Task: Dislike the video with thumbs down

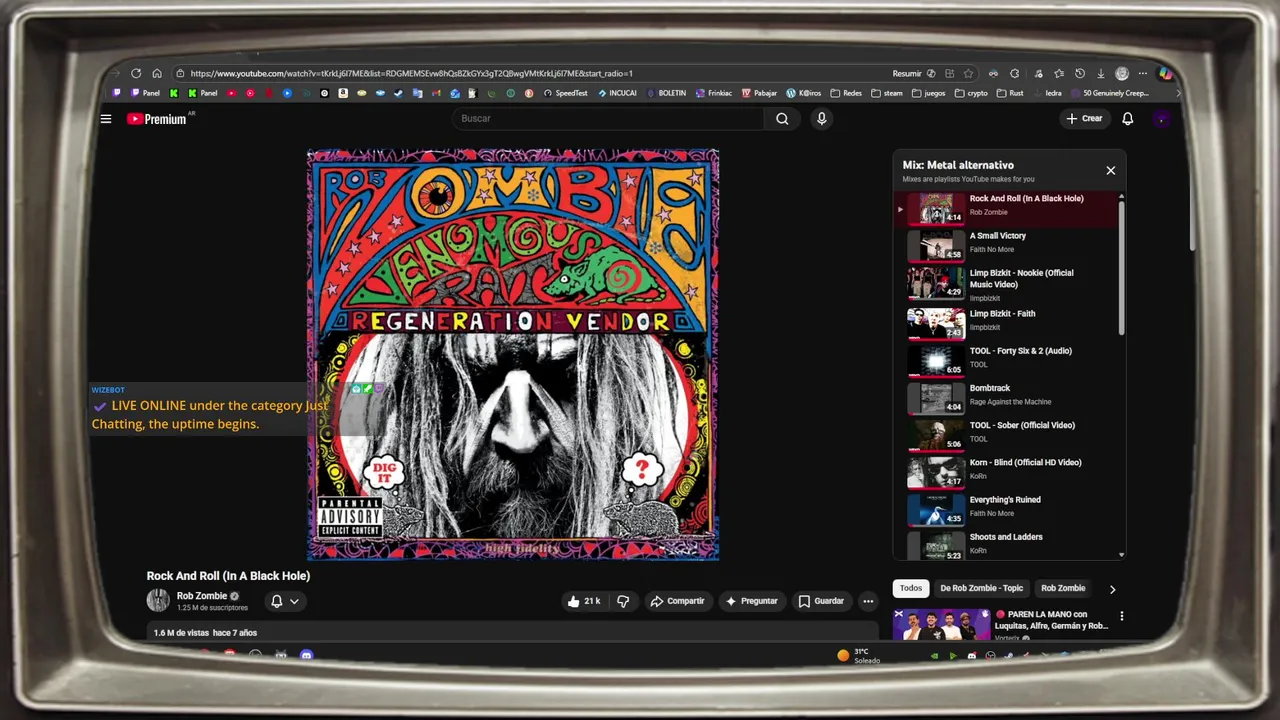Action: (x=623, y=601)
